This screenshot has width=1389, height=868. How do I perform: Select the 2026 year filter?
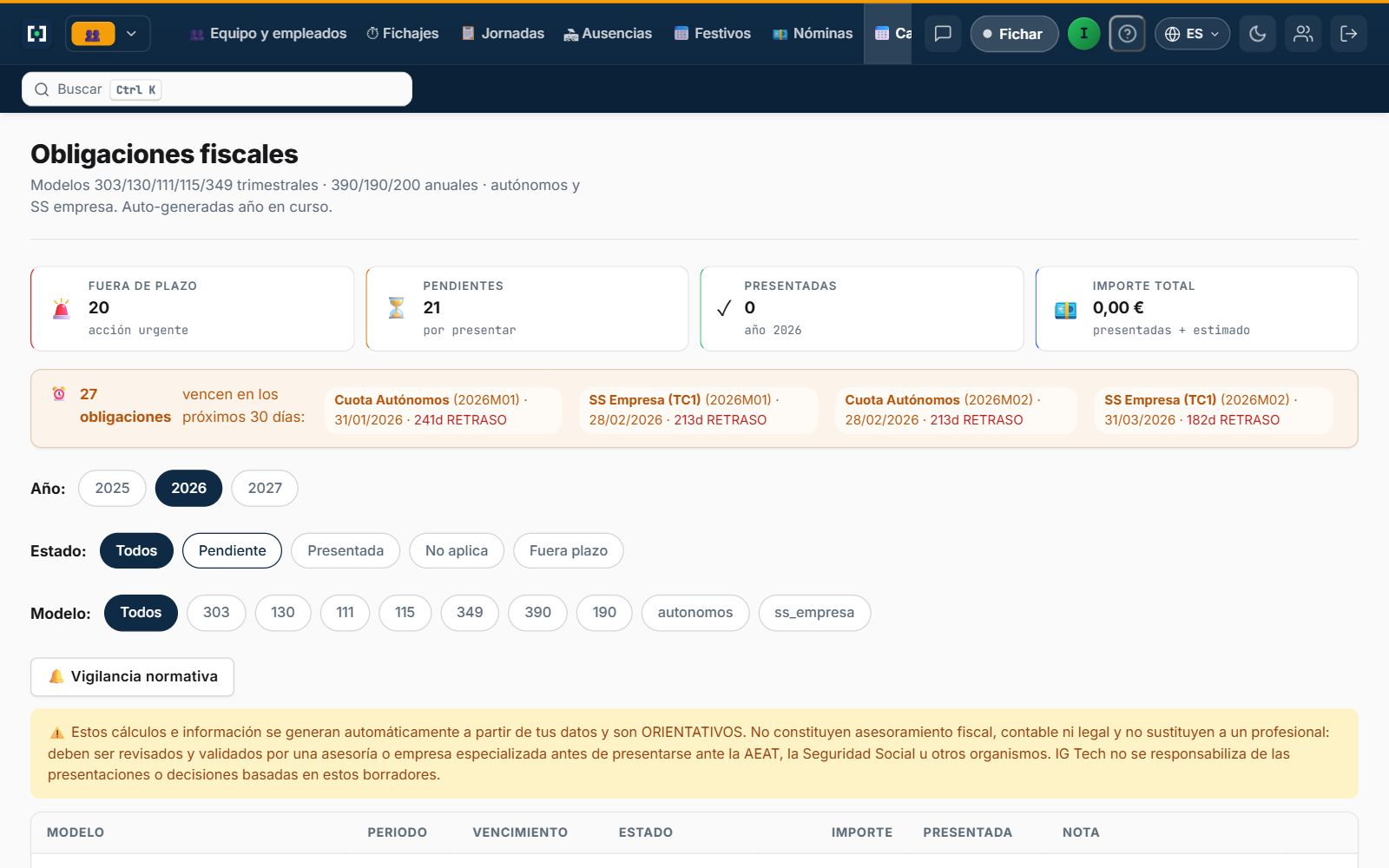click(x=188, y=488)
